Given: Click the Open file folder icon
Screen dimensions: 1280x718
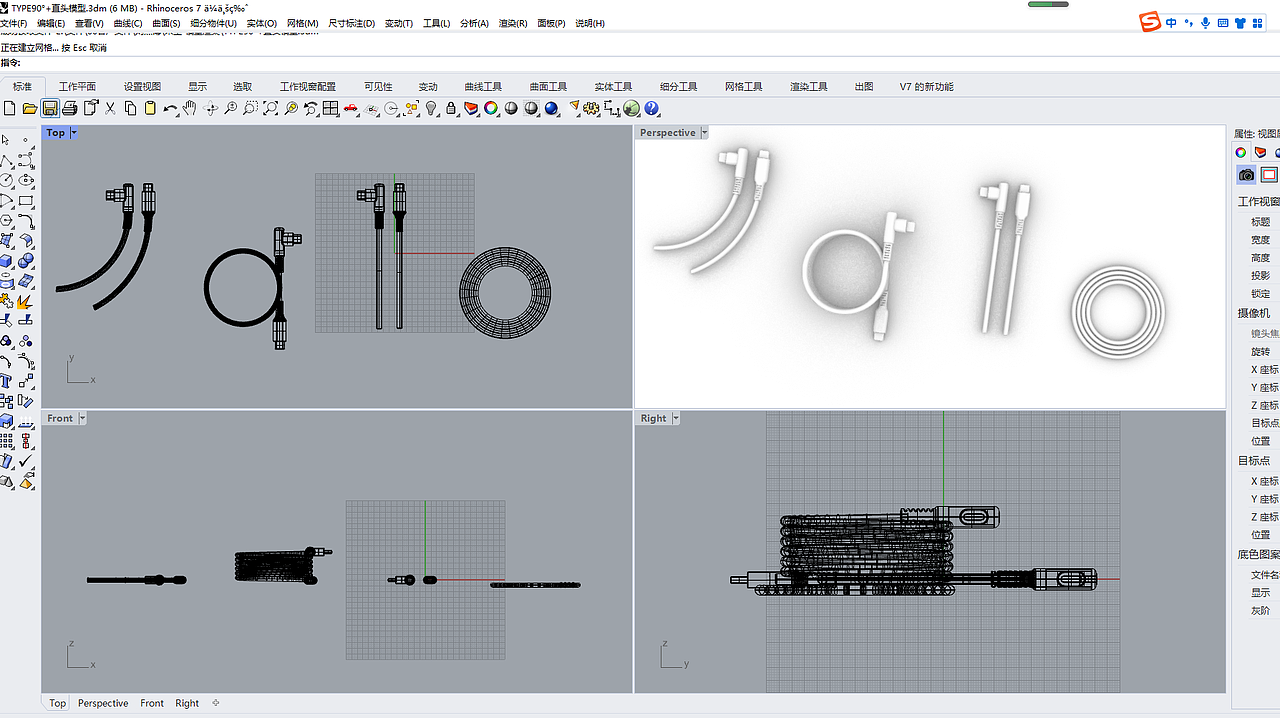Looking at the screenshot, I should pos(30,108).
